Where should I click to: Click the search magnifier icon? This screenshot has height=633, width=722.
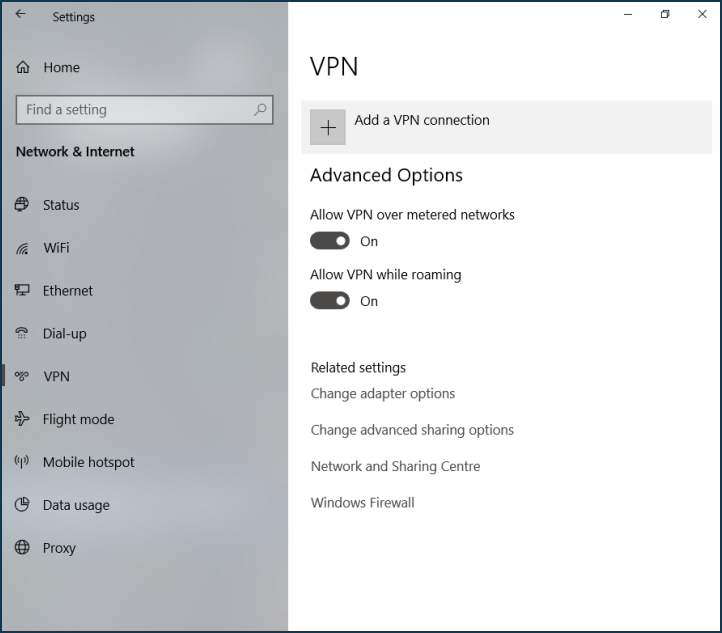click(x=261, y=110)
